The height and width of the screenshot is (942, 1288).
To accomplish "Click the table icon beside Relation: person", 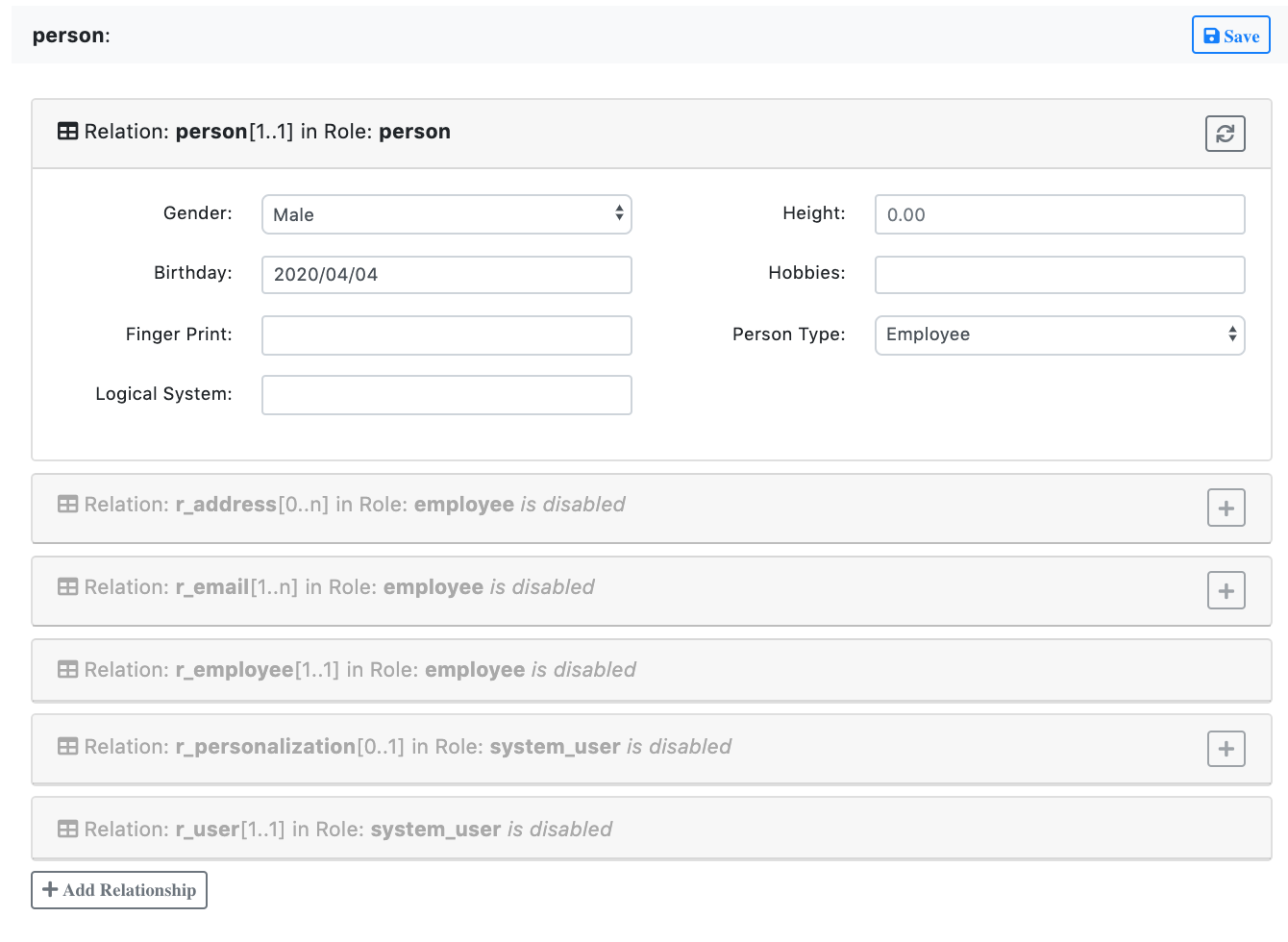I will [x=67, y=132].
